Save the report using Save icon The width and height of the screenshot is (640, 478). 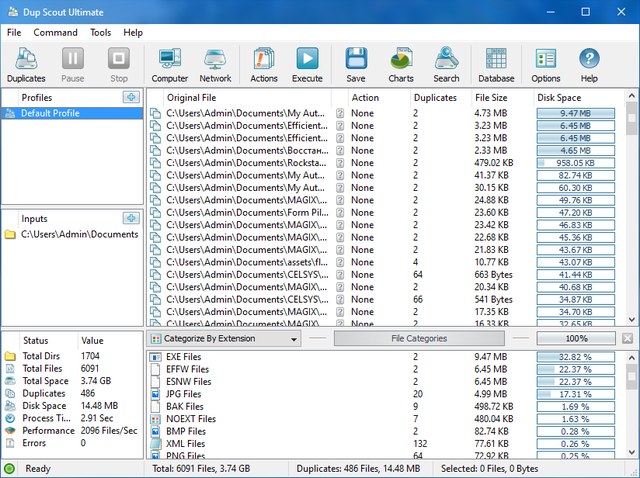point(355,64)
